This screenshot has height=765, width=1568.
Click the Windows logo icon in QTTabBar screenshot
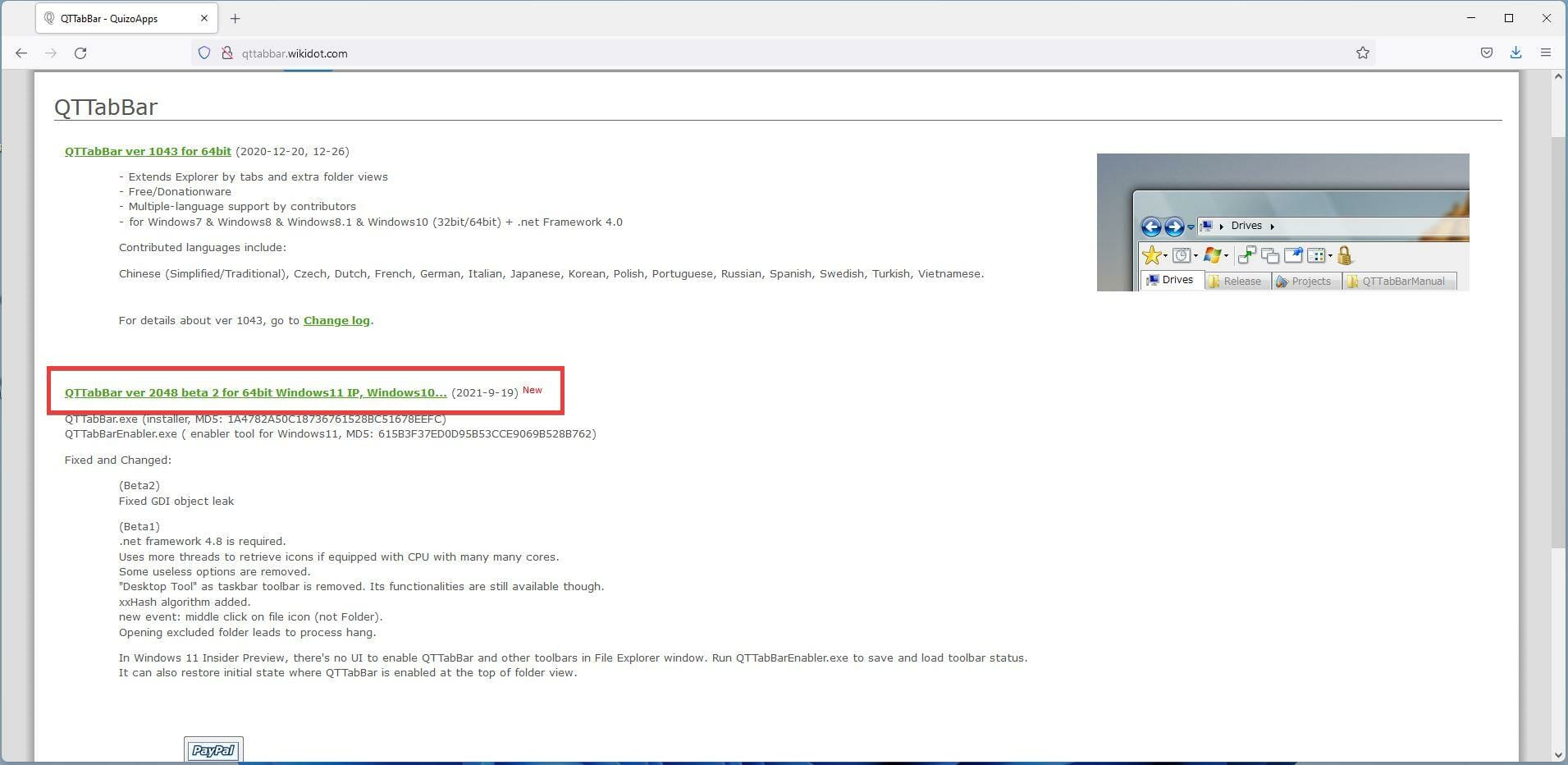(x=1212, y=255)
